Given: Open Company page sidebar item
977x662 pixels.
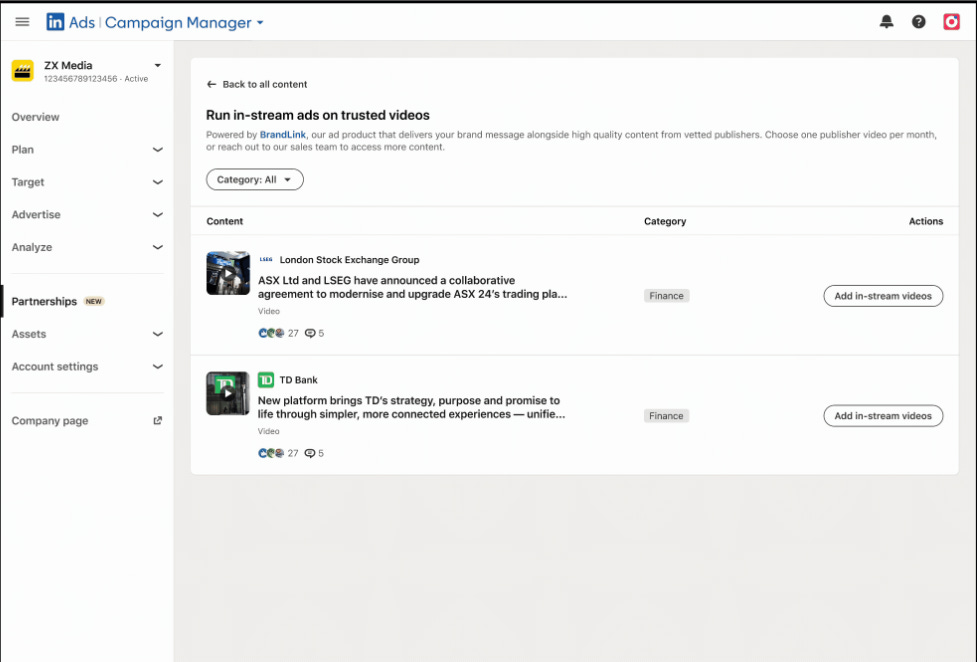Looking at the screenshot, I should [x=50, y=421].
